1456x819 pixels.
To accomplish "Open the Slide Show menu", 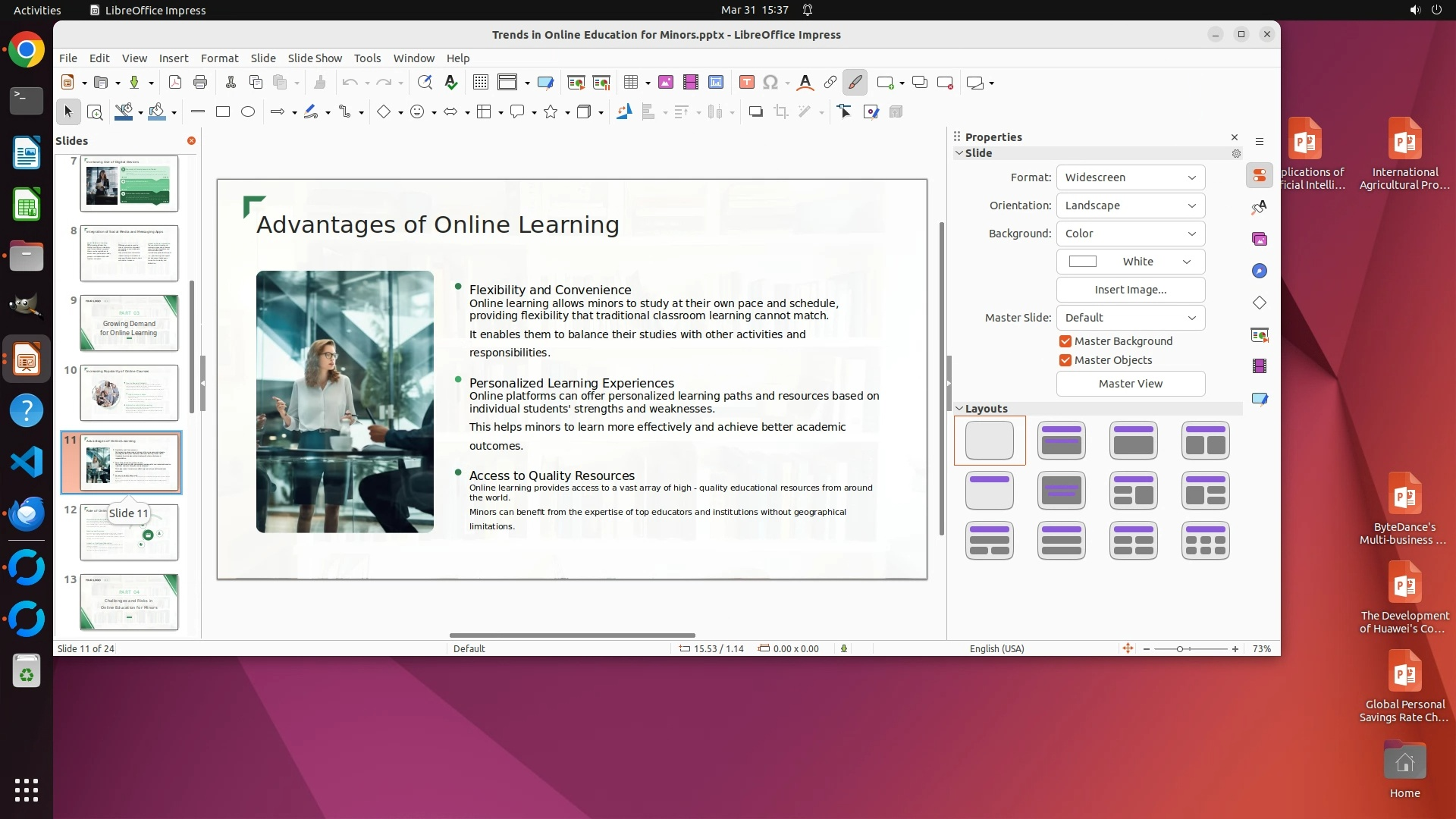I will pyautogui.click(x=315, y=58).
